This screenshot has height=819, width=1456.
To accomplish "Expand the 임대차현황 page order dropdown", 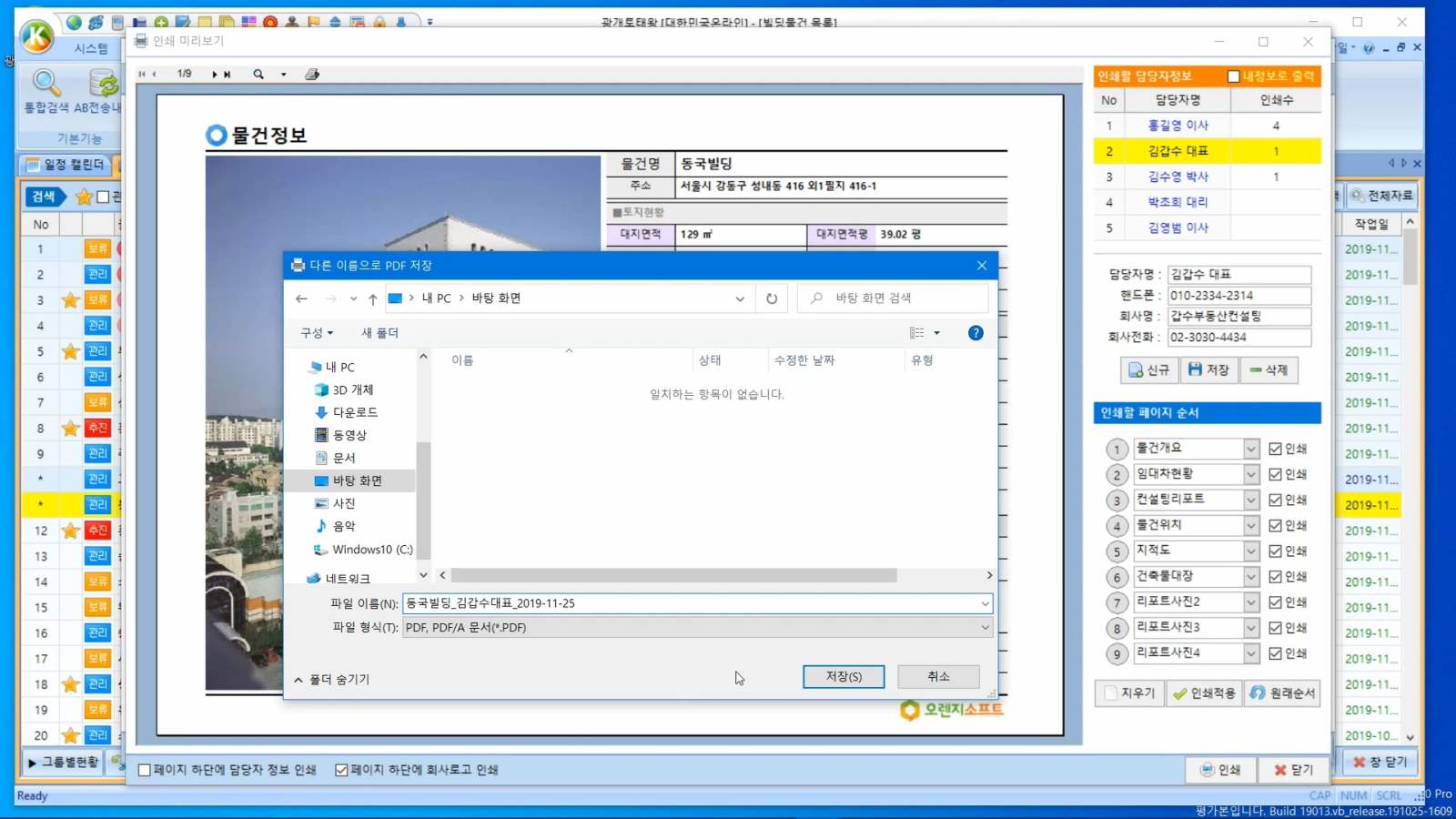I will pos(1251,474).
